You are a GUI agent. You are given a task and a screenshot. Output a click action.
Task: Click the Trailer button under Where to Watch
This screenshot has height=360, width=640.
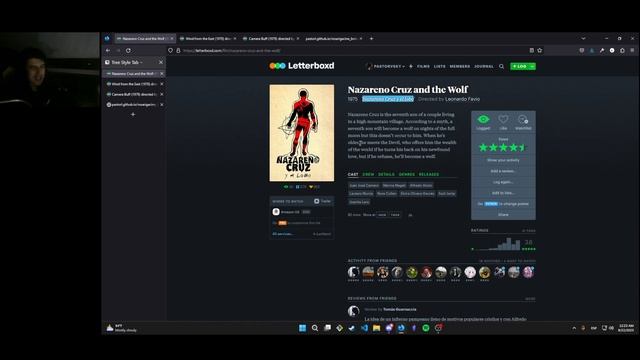(322, 201)
